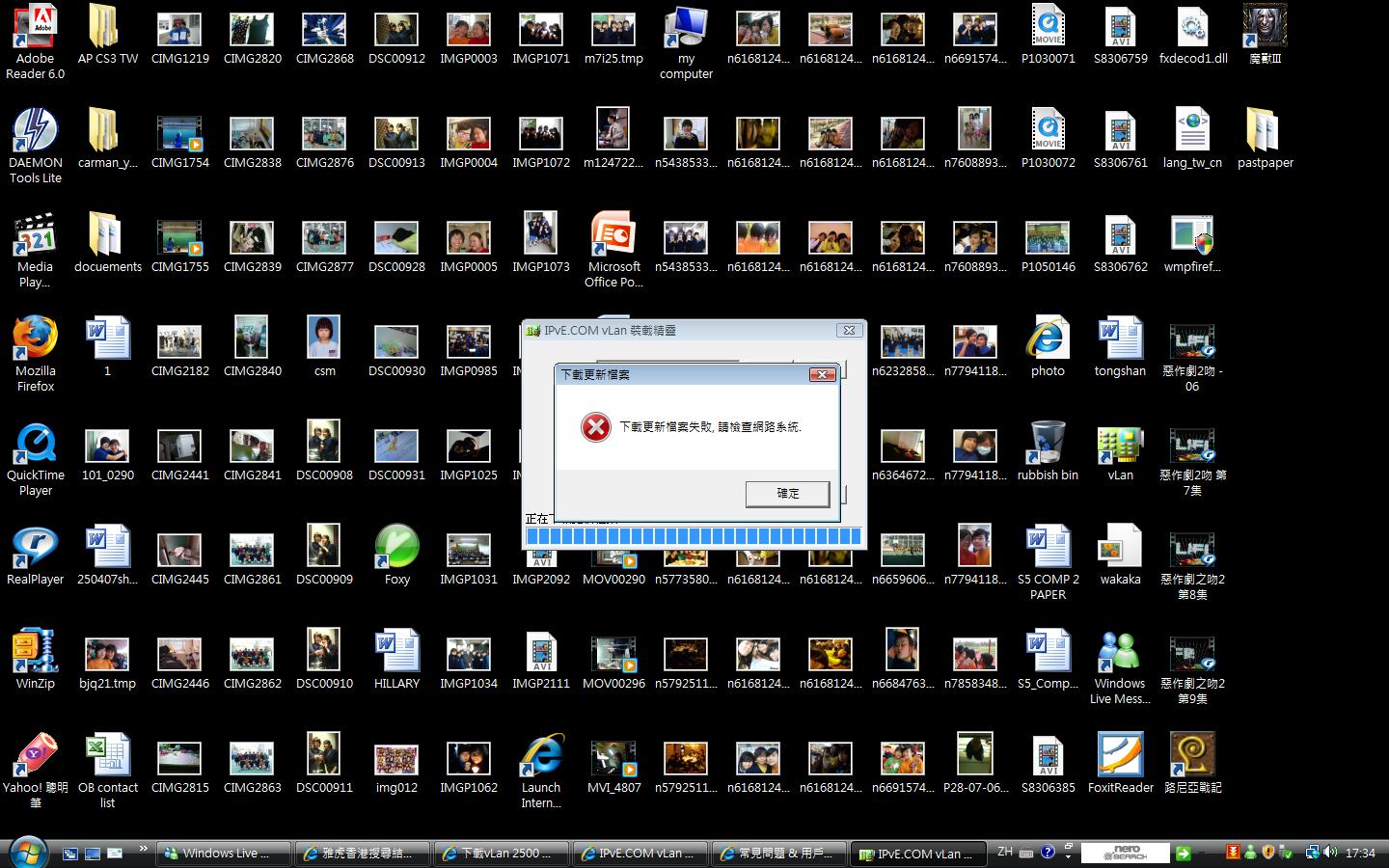Click the blue installer progress bar
The image size is (1389, 868).
click(x=694, y=536)
